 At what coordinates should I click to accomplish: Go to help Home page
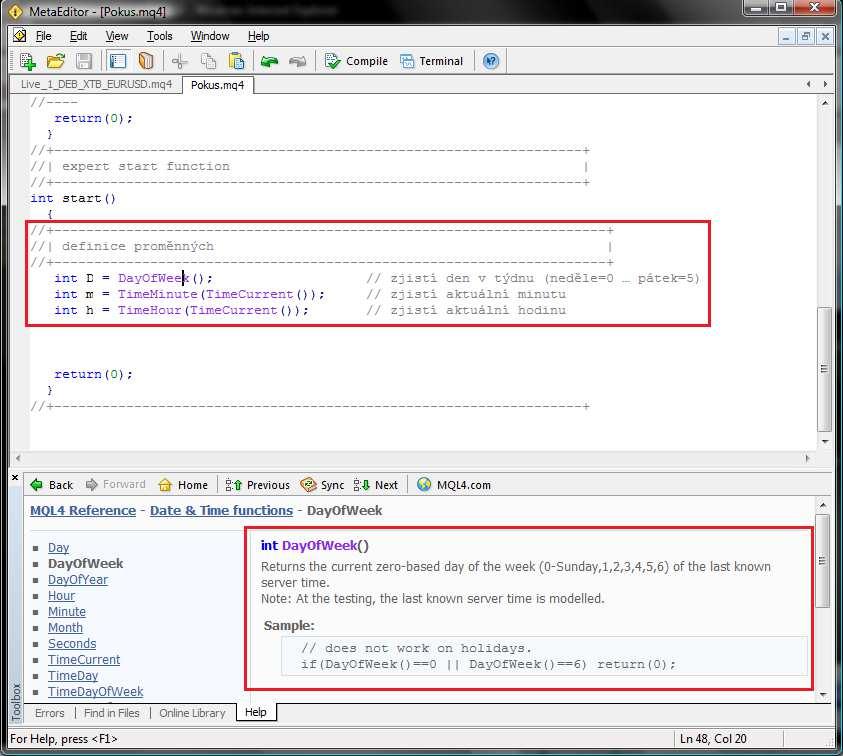click(x=183, y=484)
